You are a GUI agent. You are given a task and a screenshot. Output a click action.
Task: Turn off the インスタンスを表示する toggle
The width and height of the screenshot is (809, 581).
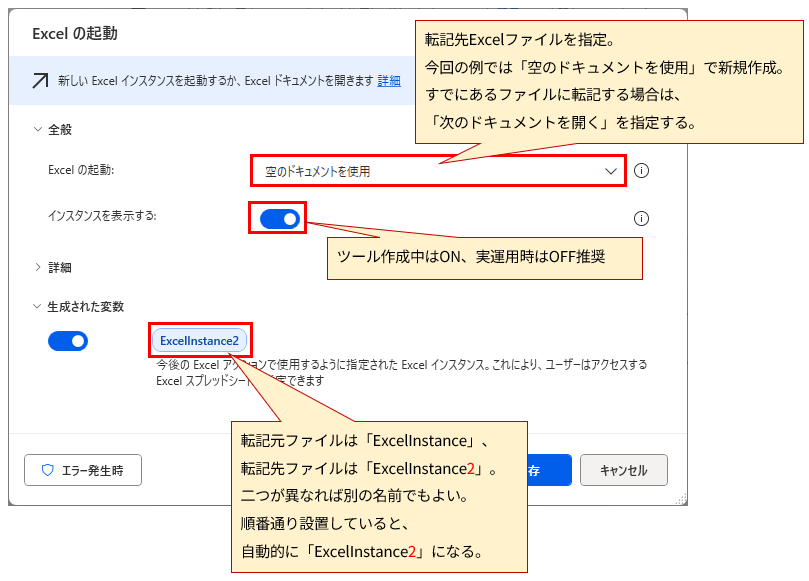[278, 218]
